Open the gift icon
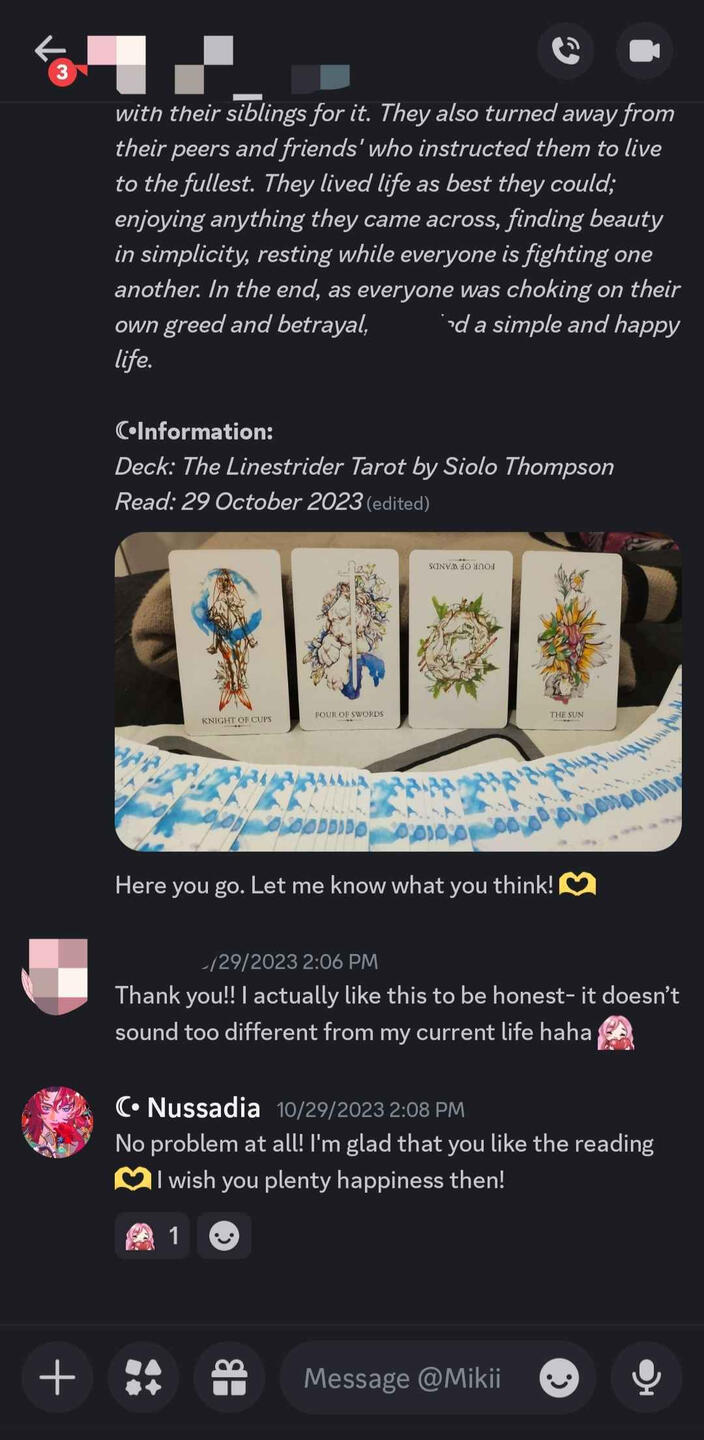Screen dimensions: 704x1440 tap(229, 1378)
